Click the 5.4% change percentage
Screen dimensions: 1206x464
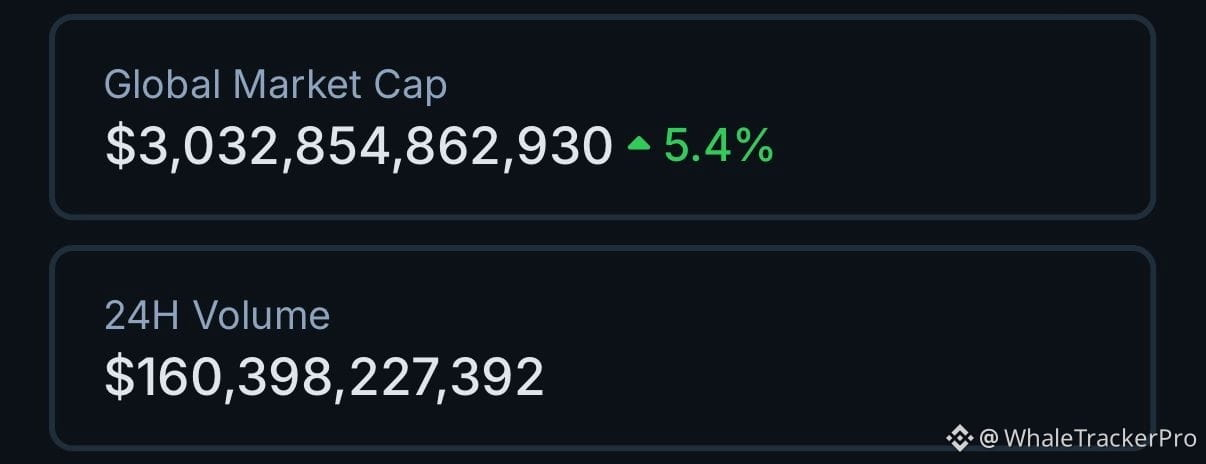click(719, 146)
